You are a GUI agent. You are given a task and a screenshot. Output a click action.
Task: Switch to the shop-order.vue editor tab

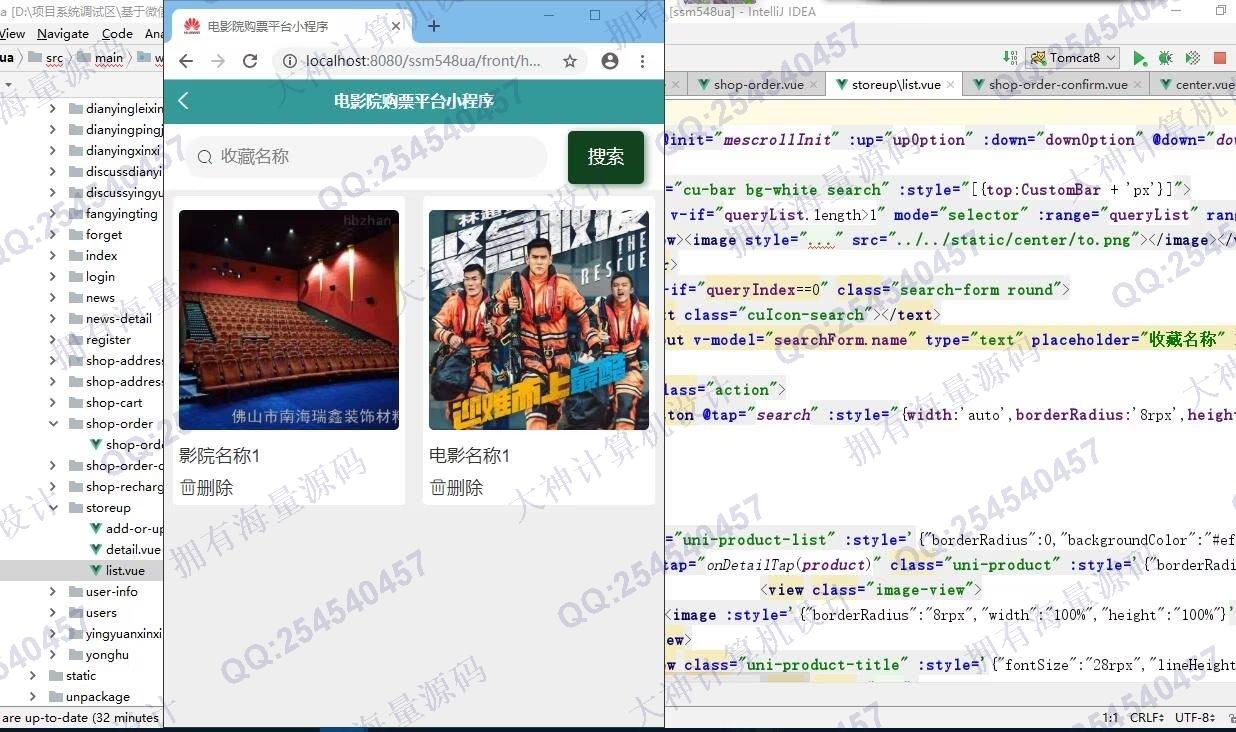point(757,85)
